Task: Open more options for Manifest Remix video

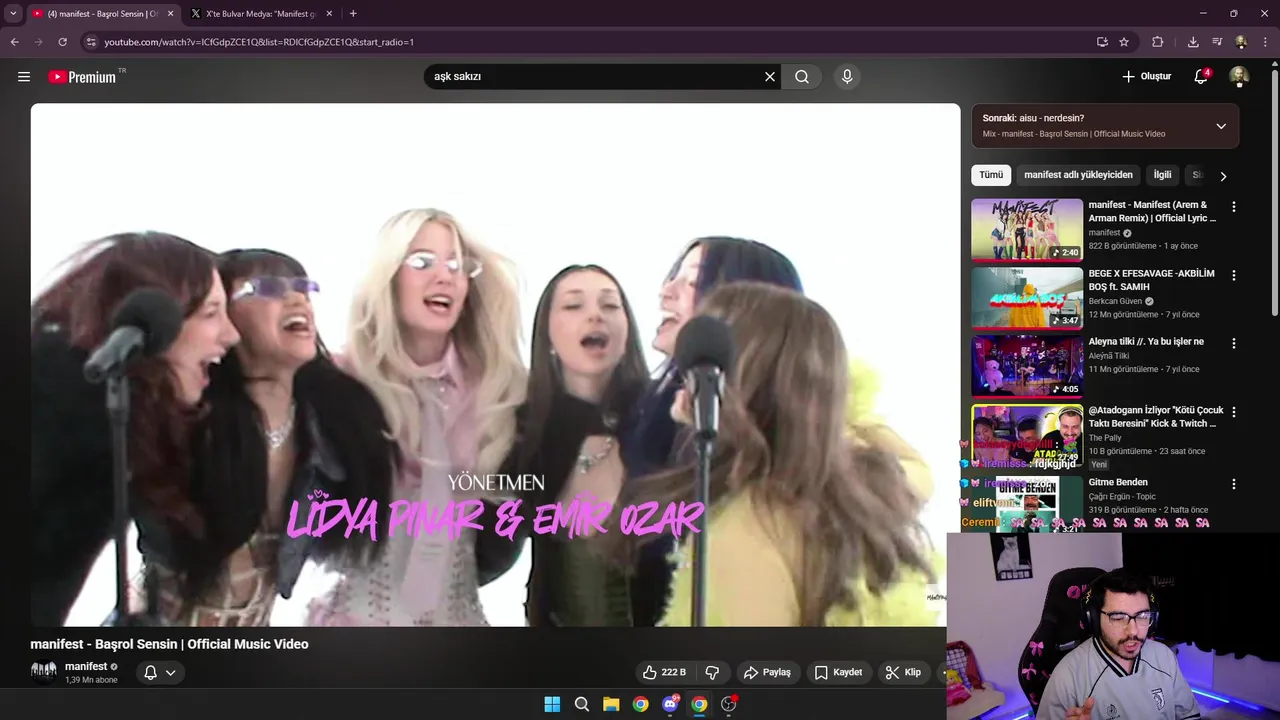Action: pyautogui.click(x=1234, y=207)
